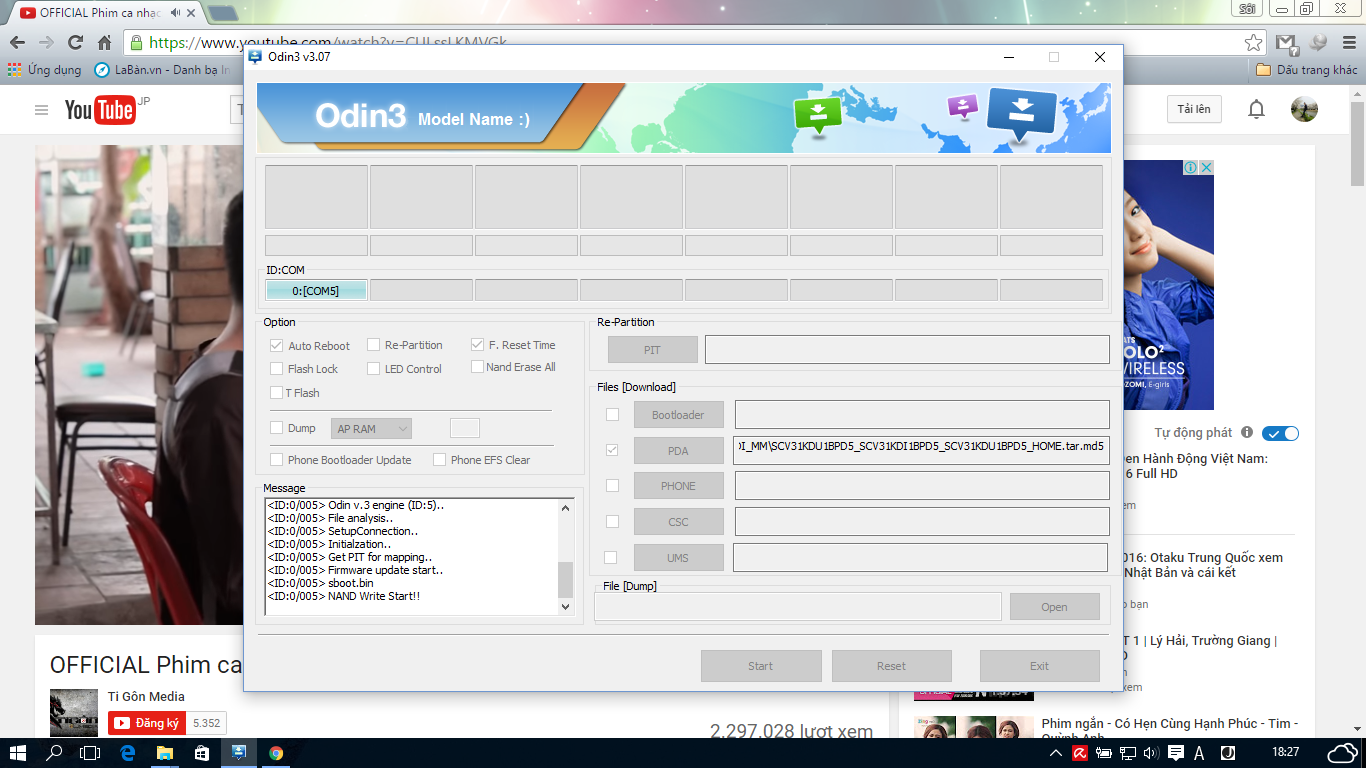Open the Ứng dụng apps shortcut
This screenshot has height=768, width=1366.
point(45,70)
